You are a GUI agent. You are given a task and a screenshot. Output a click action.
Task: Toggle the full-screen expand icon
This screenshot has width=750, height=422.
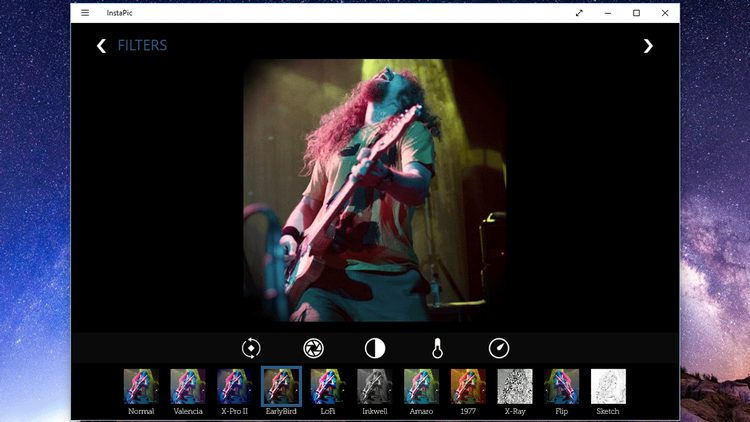click(579, 13)
